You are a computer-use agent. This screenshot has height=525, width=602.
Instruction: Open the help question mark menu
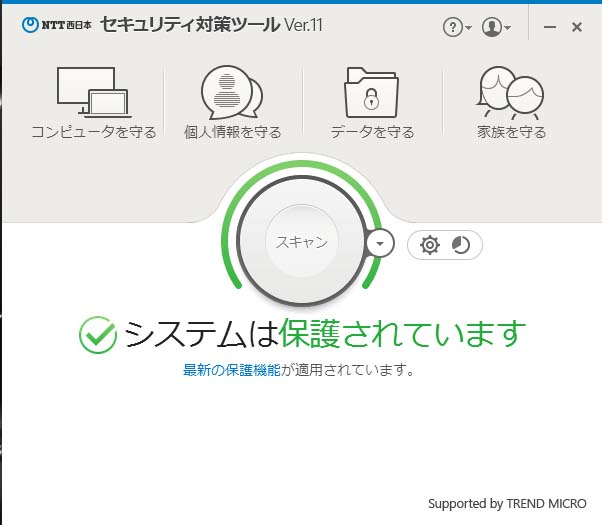click(457, 27)
